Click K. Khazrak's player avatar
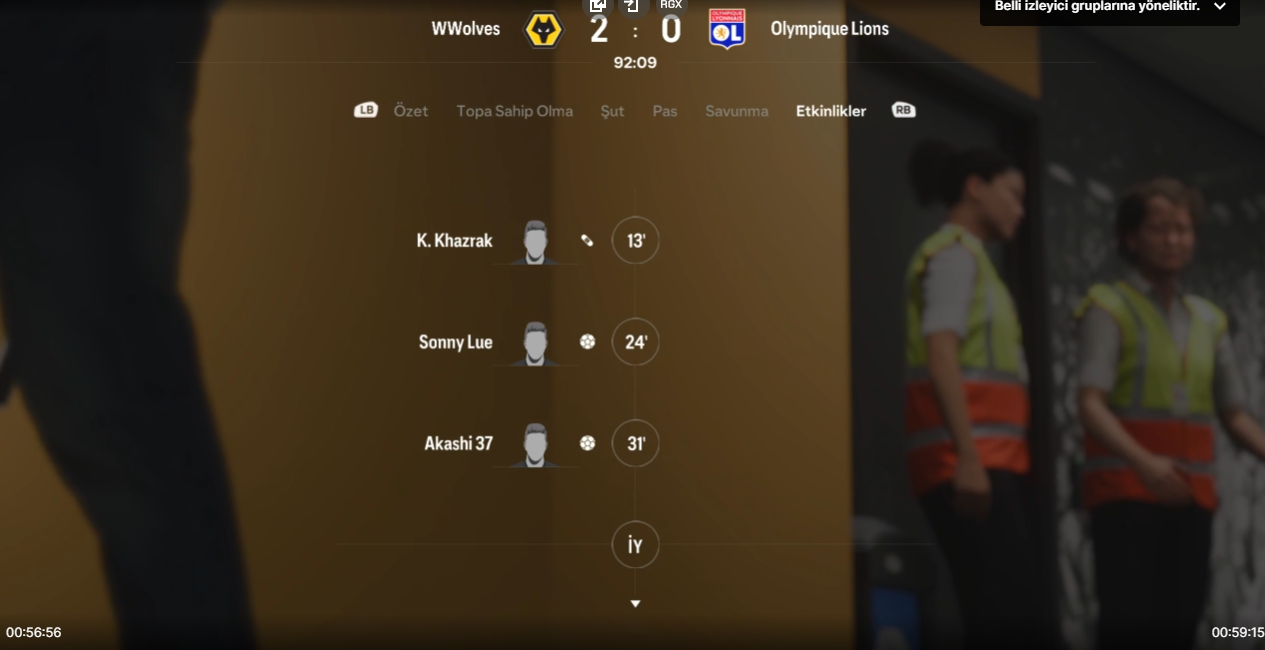The image size is (1265, 650). pos(536,242)
